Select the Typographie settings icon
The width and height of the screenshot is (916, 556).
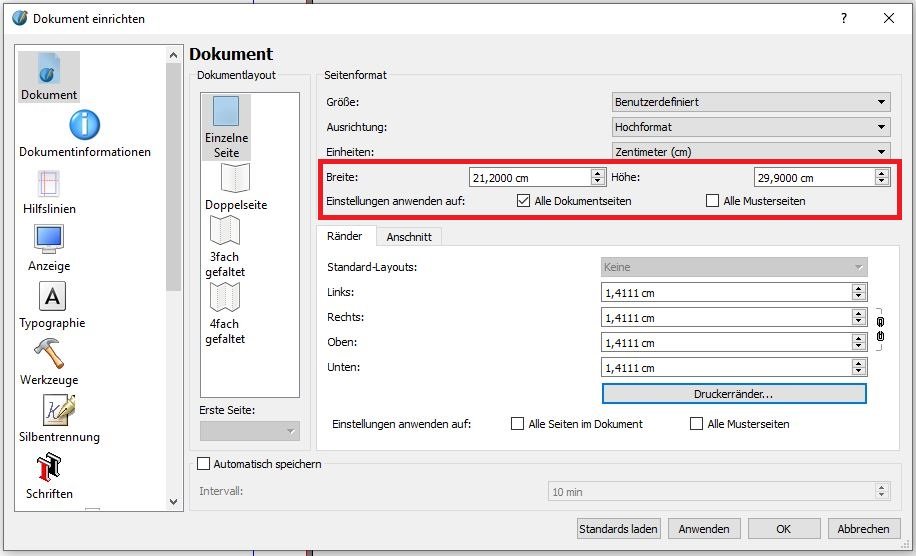pyautogui.click(x=52, y=297)
